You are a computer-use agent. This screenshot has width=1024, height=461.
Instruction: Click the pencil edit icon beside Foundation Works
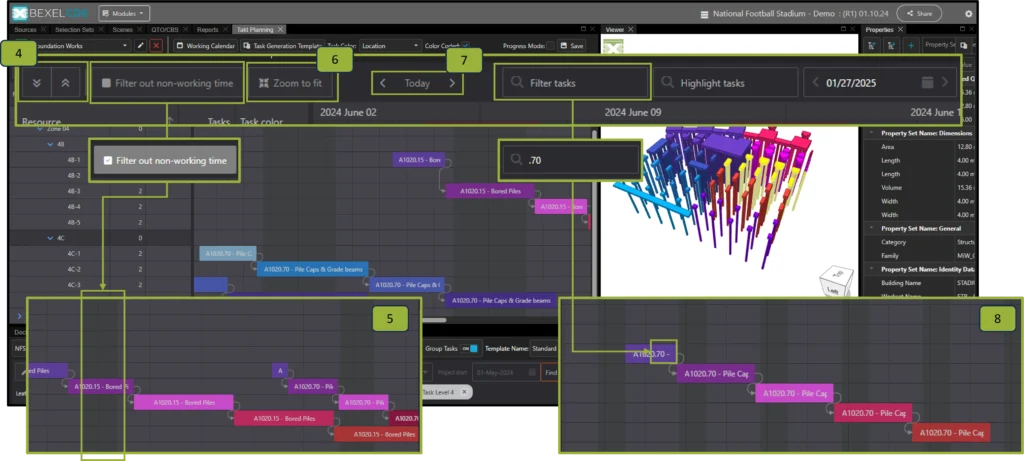point(140,46)
